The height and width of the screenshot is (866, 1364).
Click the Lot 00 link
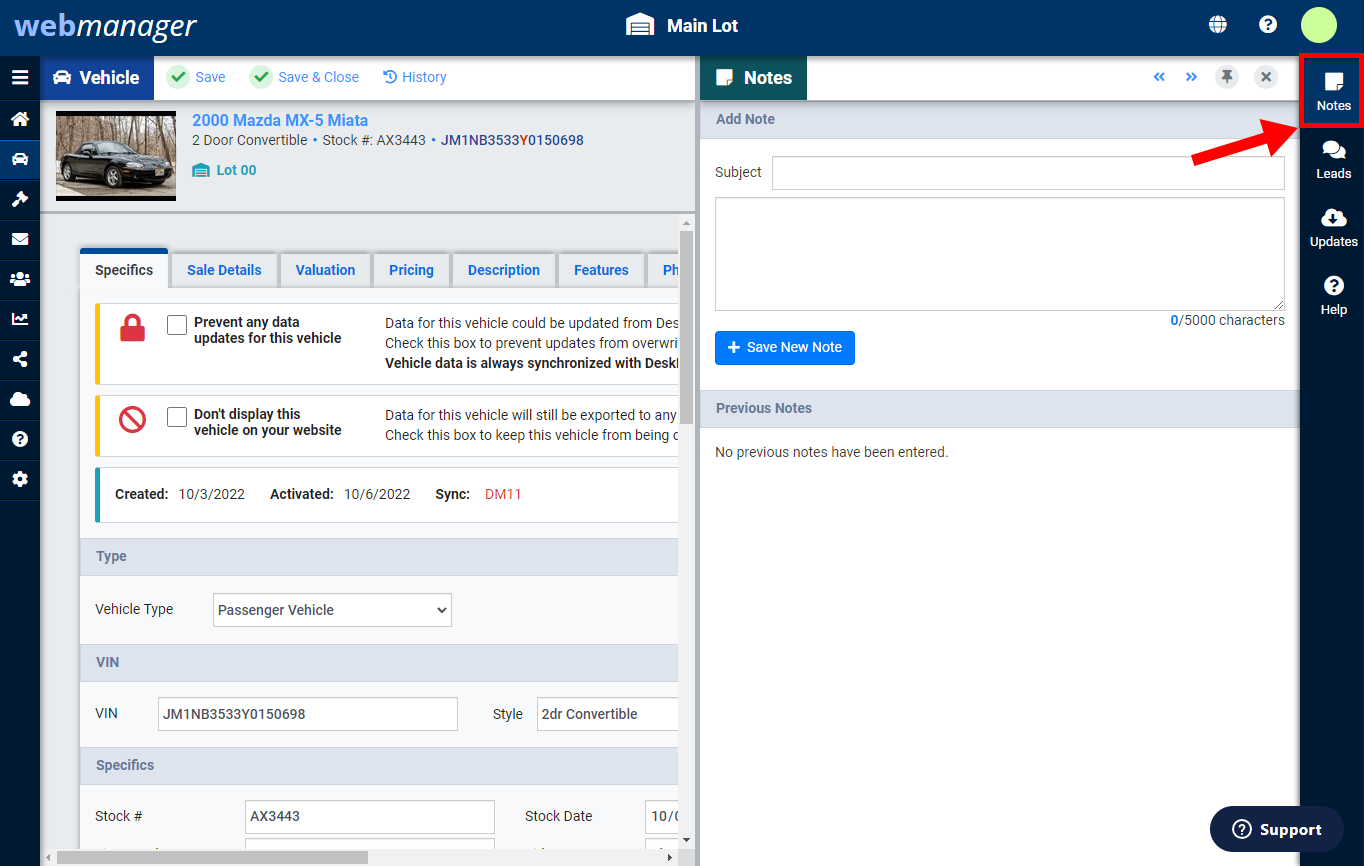225,170
